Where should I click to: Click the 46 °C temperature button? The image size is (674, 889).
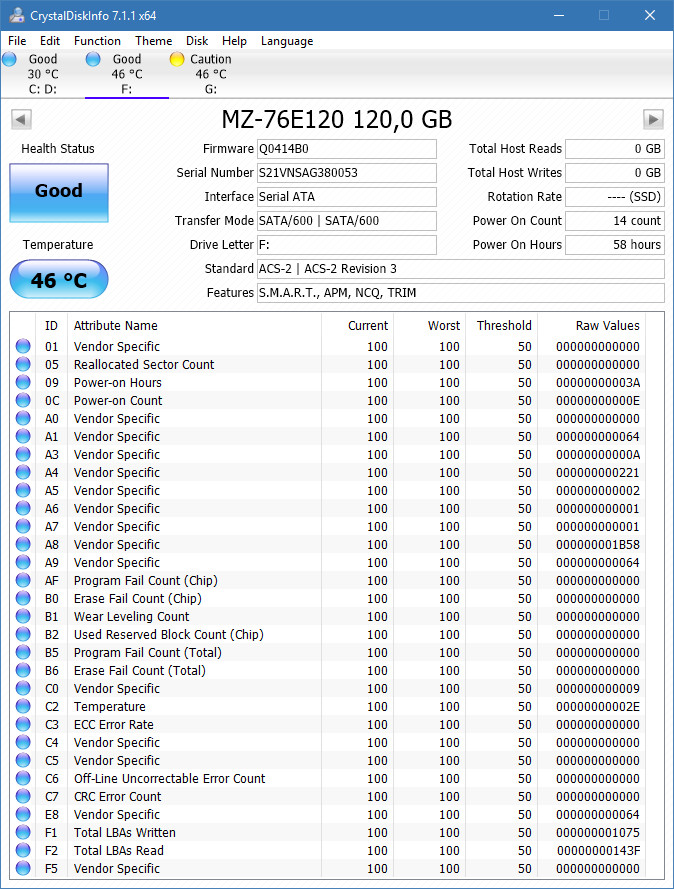pyautogui.click(x=59, y=280)
